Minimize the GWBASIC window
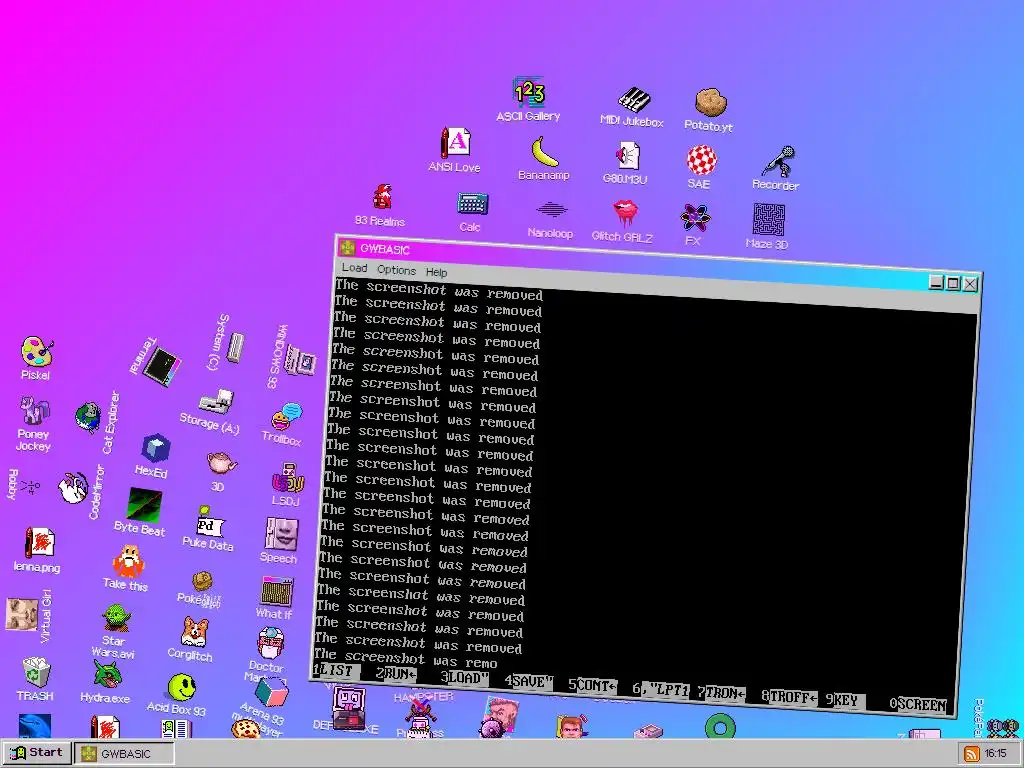The image size is (1024, 768). (936, 282)
